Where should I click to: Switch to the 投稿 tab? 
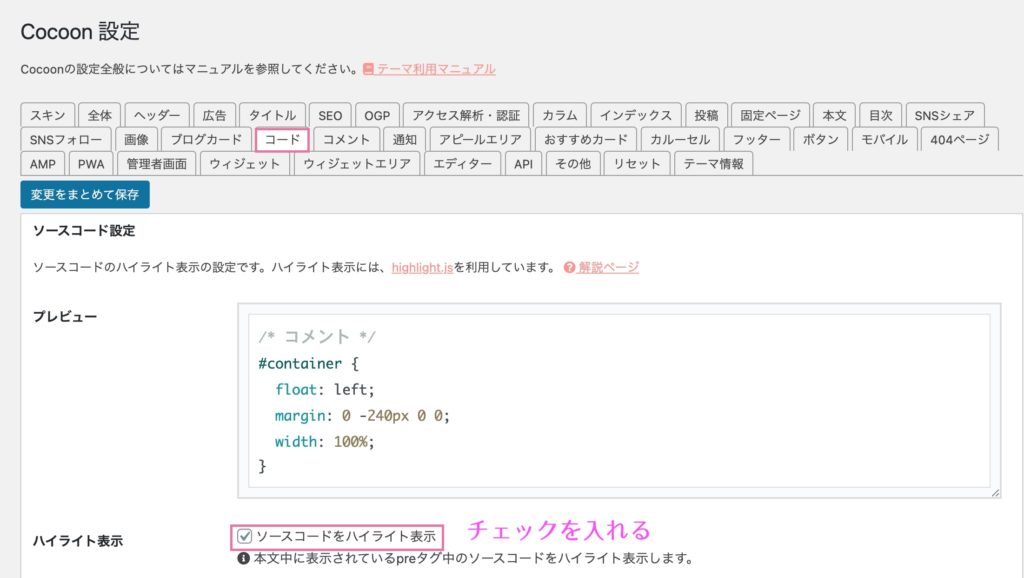pos(706,115)
